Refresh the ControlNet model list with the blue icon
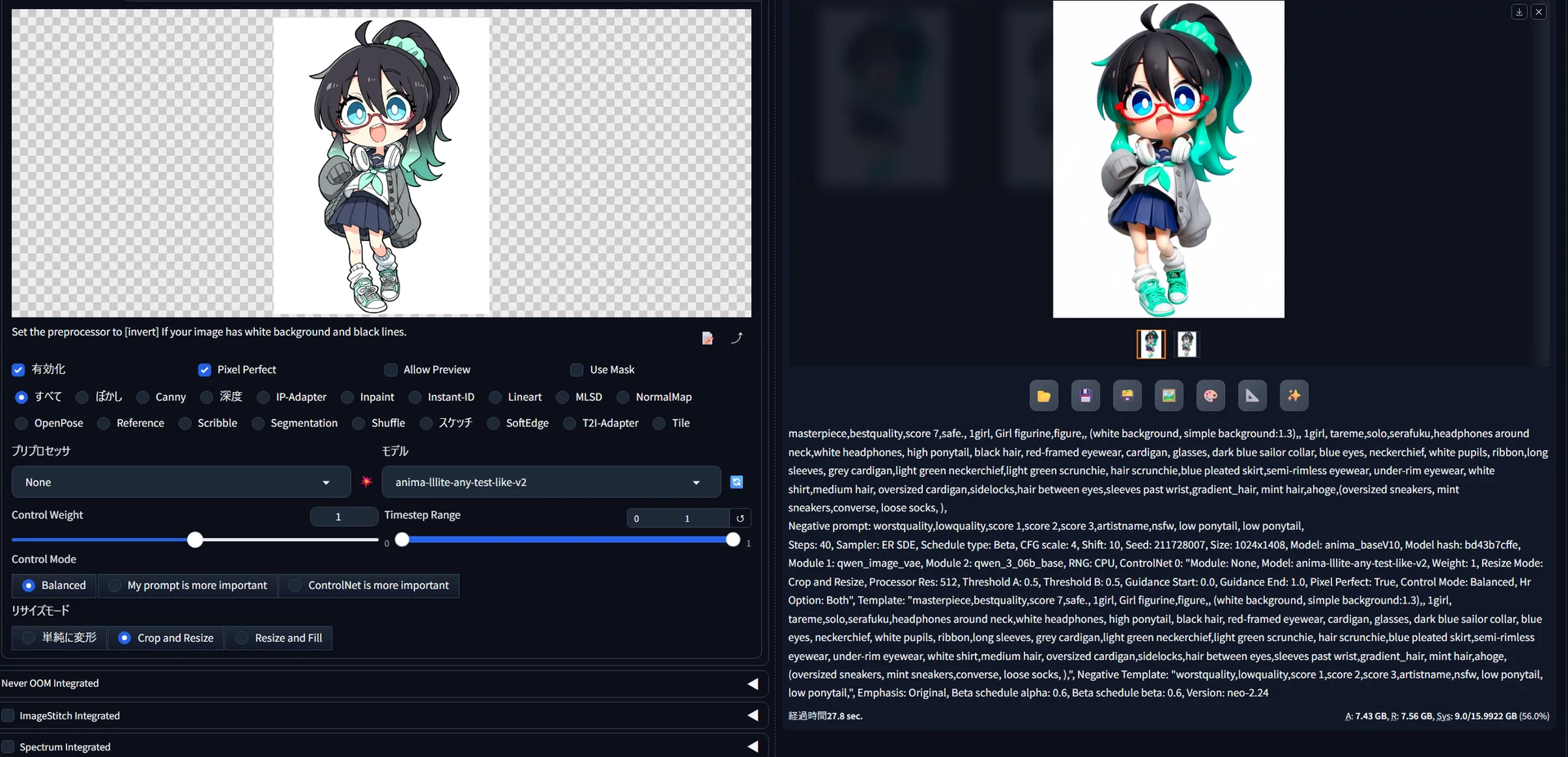Screen dimensions: 1568x757 pyautogui.click(x=737, y=482)
